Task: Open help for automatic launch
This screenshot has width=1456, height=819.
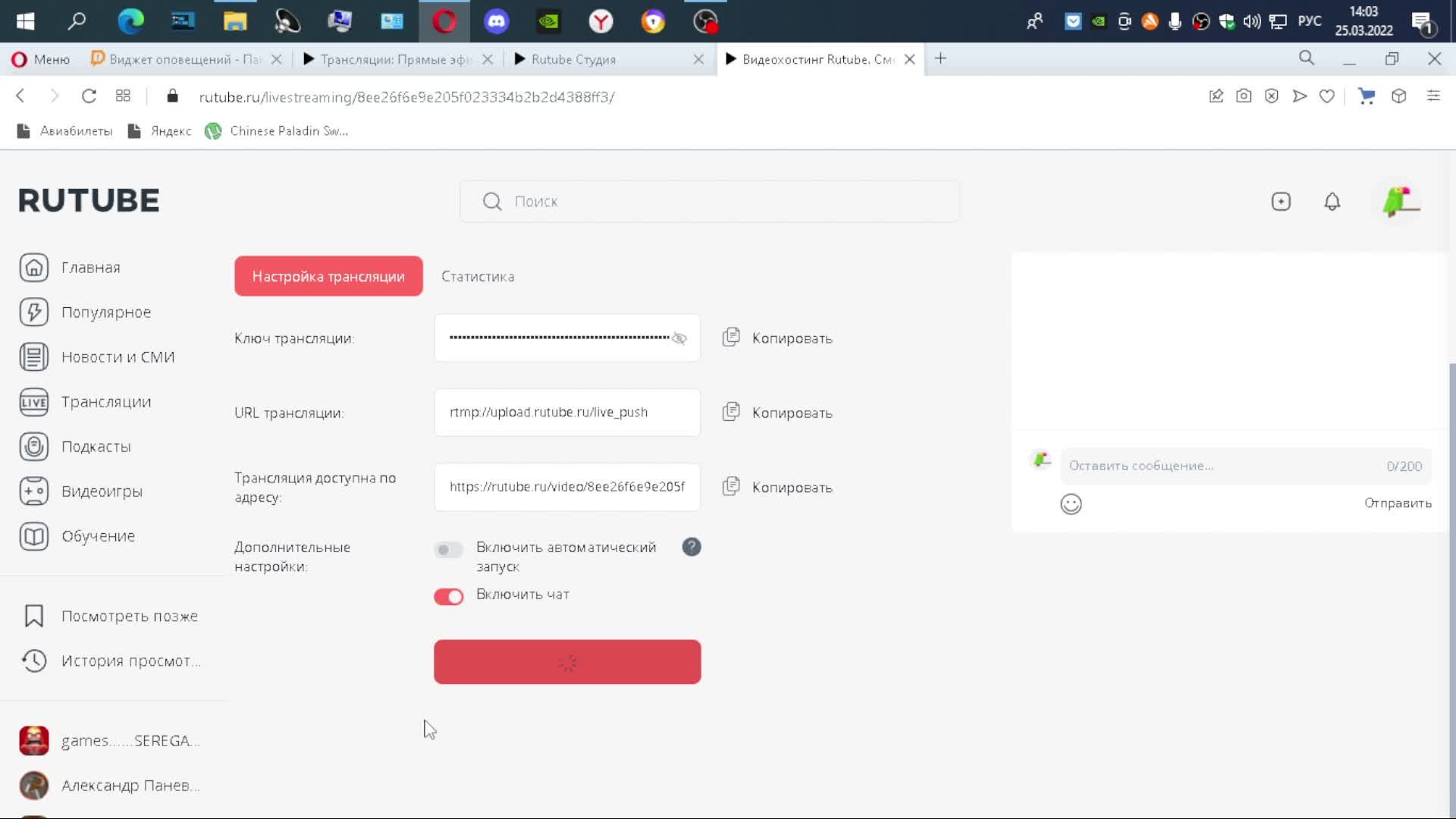Action: click(x=692, y=547)
